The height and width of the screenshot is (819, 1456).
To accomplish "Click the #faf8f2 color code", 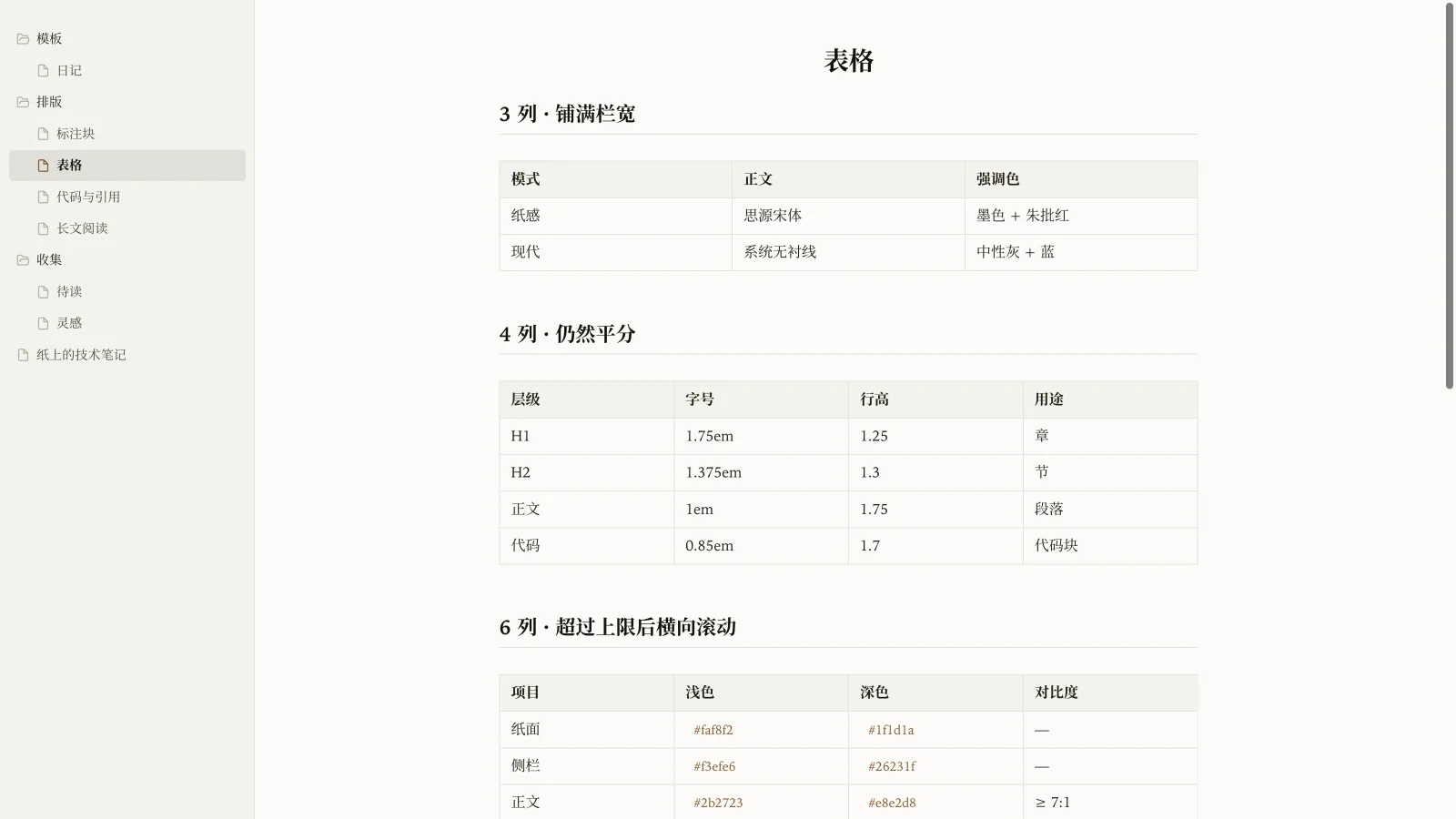I will (713, 730).
